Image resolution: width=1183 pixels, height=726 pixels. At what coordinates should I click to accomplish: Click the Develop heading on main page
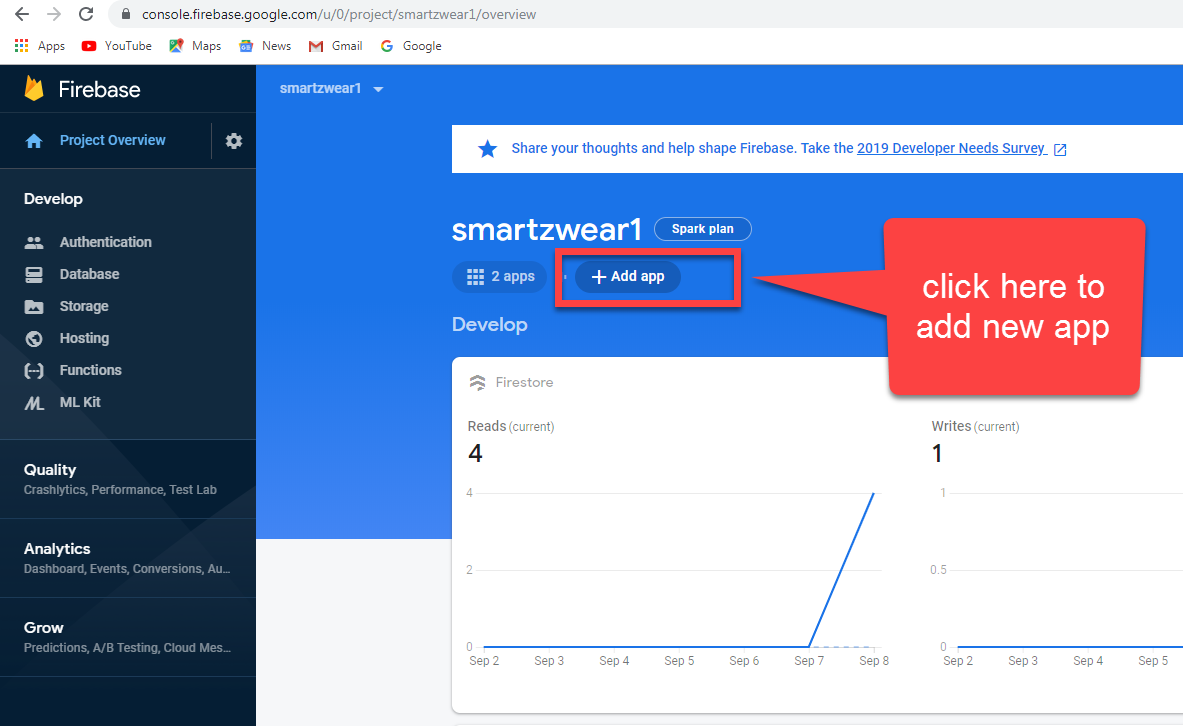pos(490,325)
